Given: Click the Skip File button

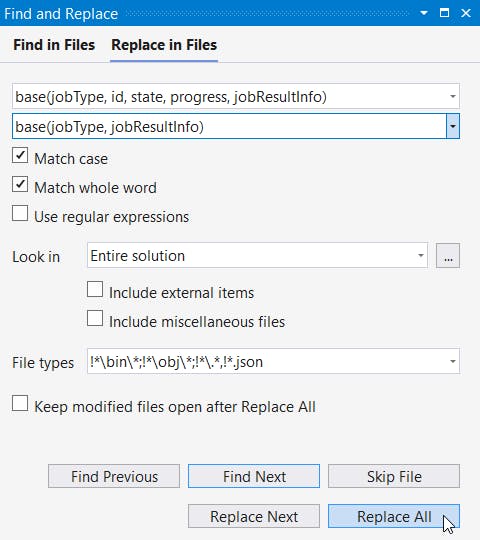Looking at the screenshot, I should click(394, 476).
